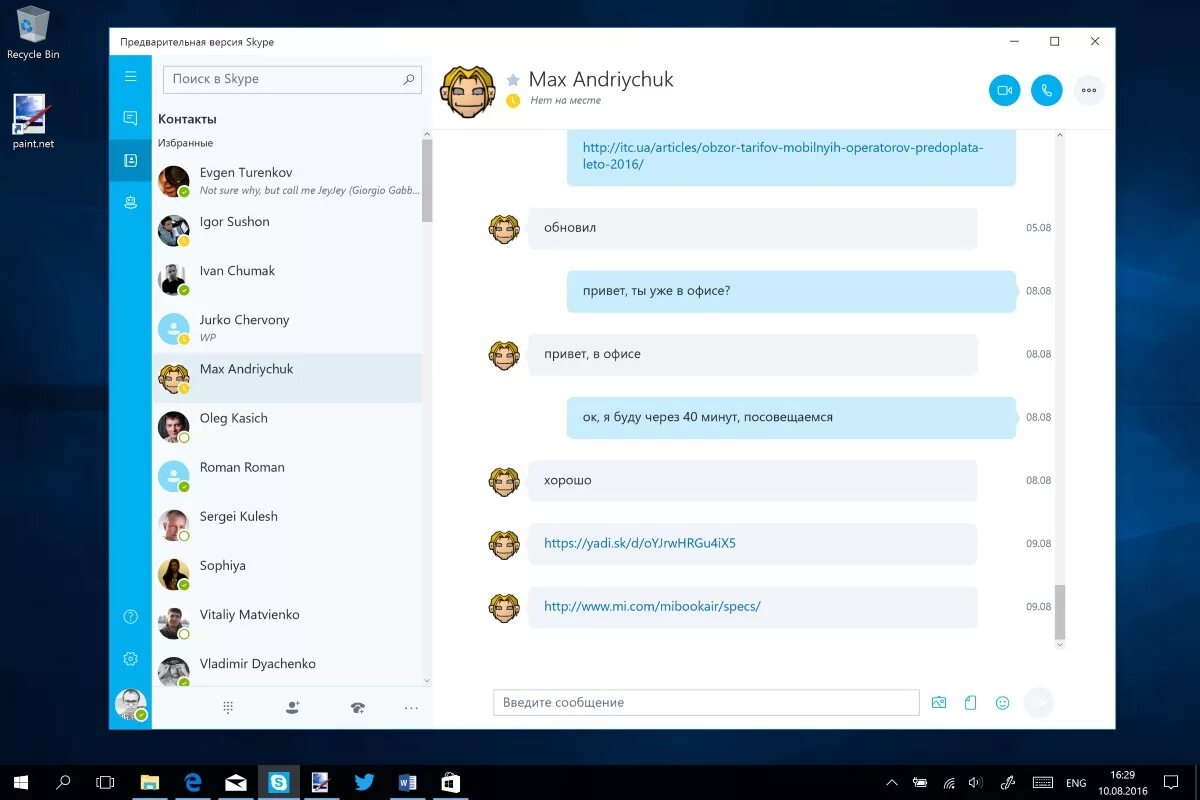
Task: Click the send message arrow button
Action: 1039,703
